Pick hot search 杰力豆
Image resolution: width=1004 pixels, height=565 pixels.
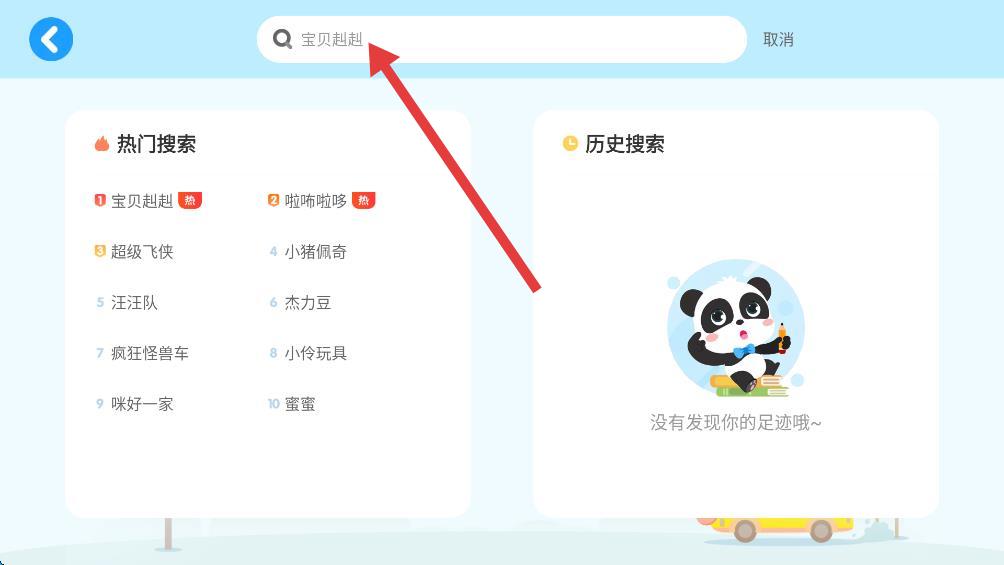pyautogui.click(x=308, y=302)
